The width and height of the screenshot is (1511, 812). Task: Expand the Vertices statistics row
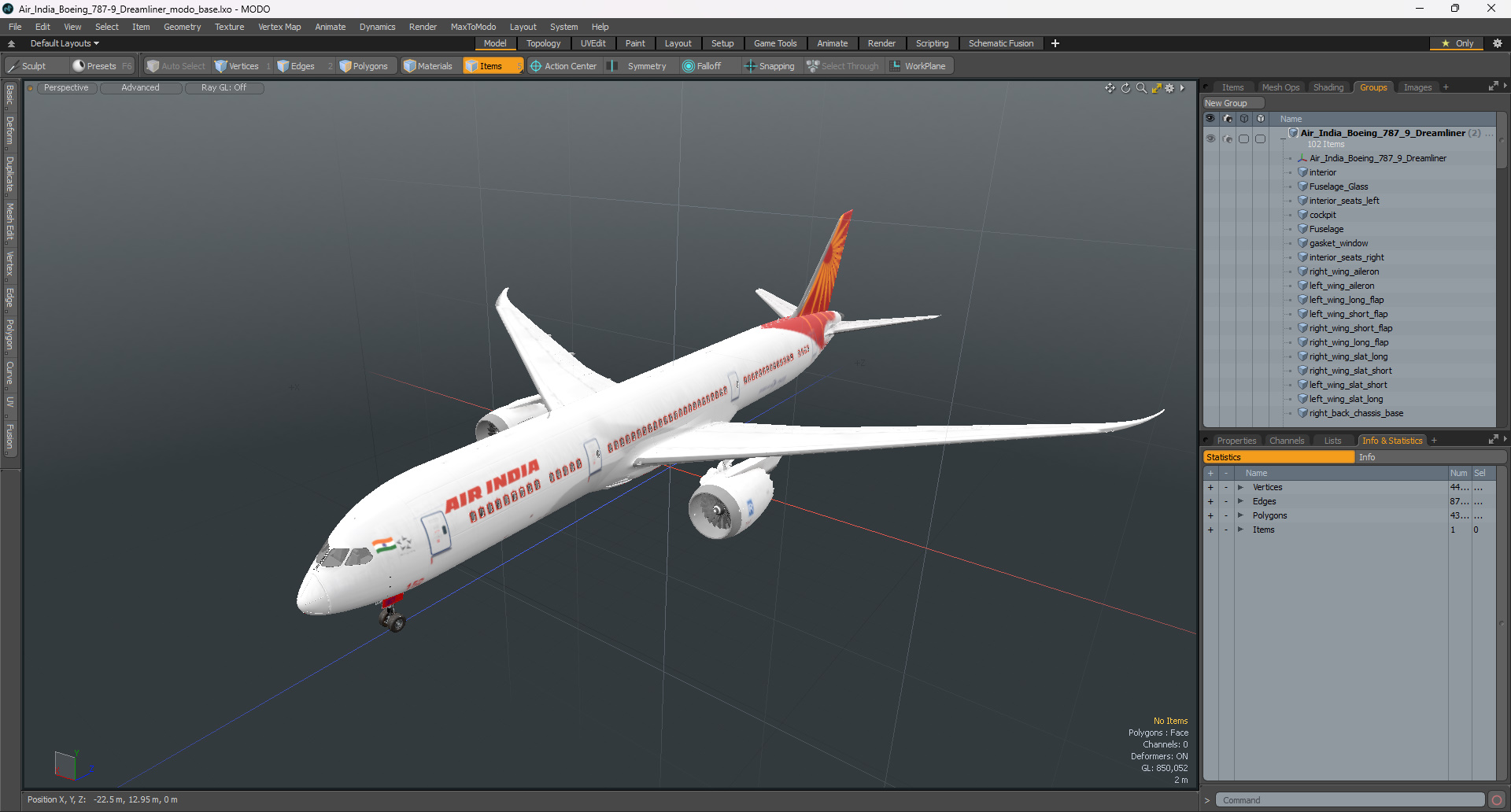pos(1240,488)
